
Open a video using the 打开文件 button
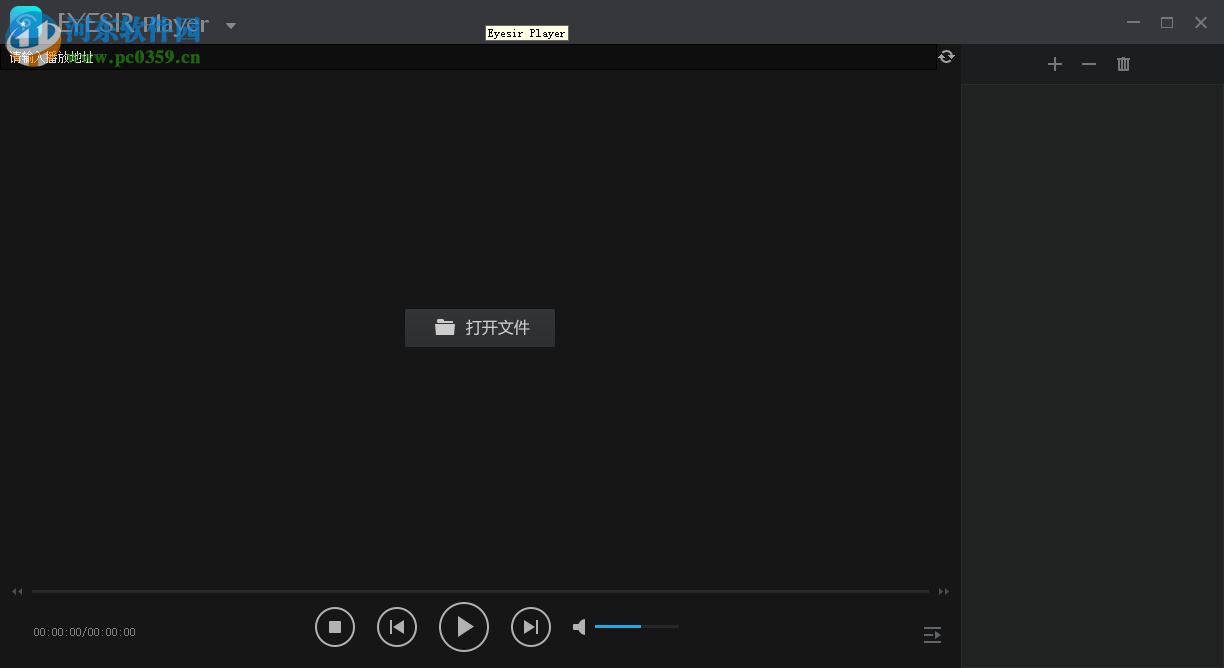(480, 328)
